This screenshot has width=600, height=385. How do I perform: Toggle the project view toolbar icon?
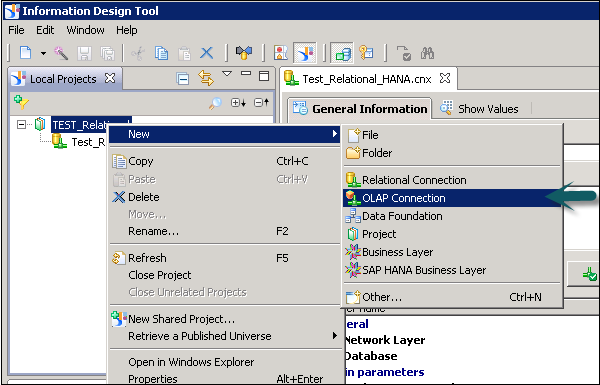(x=305, y=53)
